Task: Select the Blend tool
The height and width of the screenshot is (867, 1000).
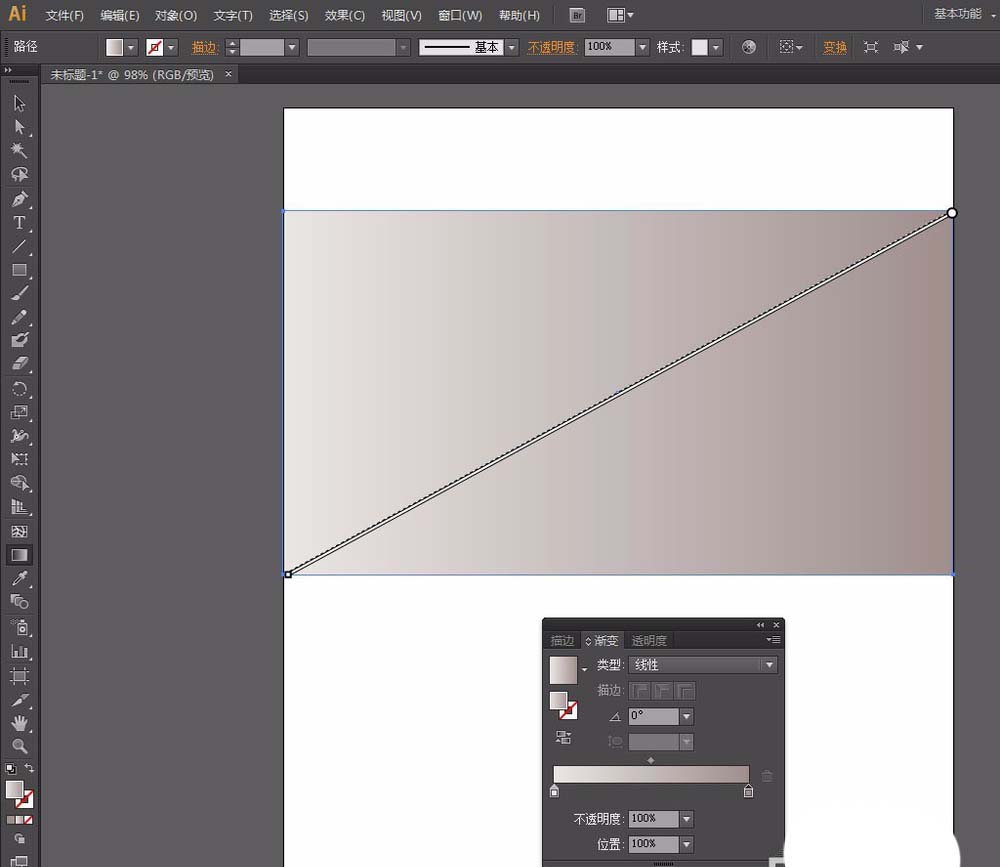Action: (19, 602)
